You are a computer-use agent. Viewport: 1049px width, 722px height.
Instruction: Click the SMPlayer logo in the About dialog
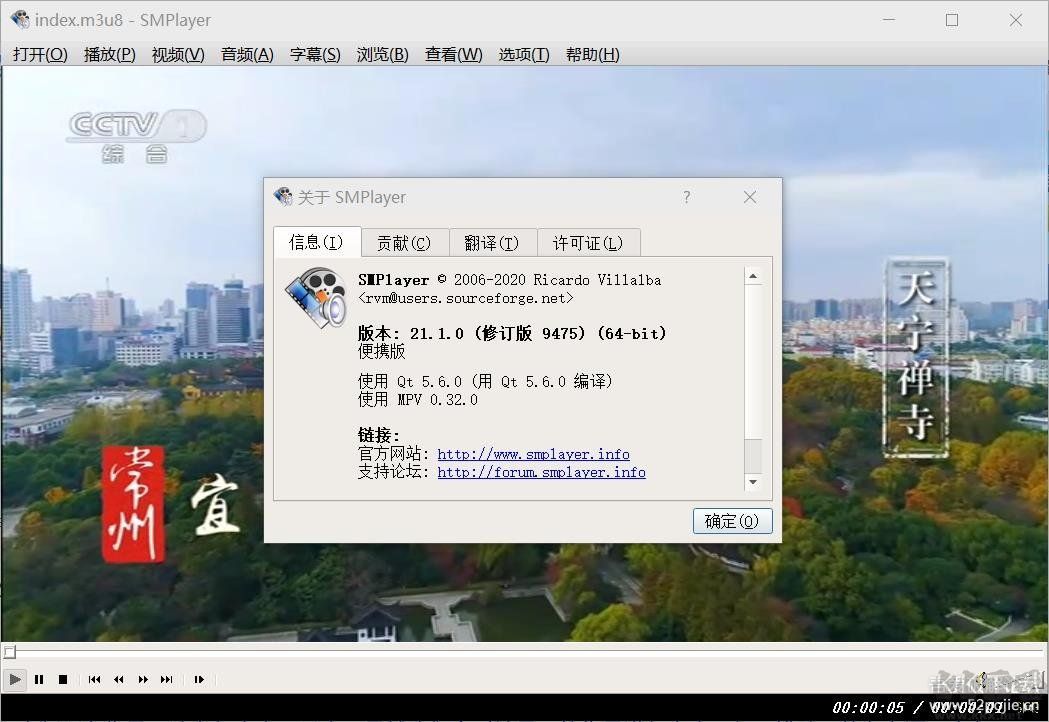point(315,297)
